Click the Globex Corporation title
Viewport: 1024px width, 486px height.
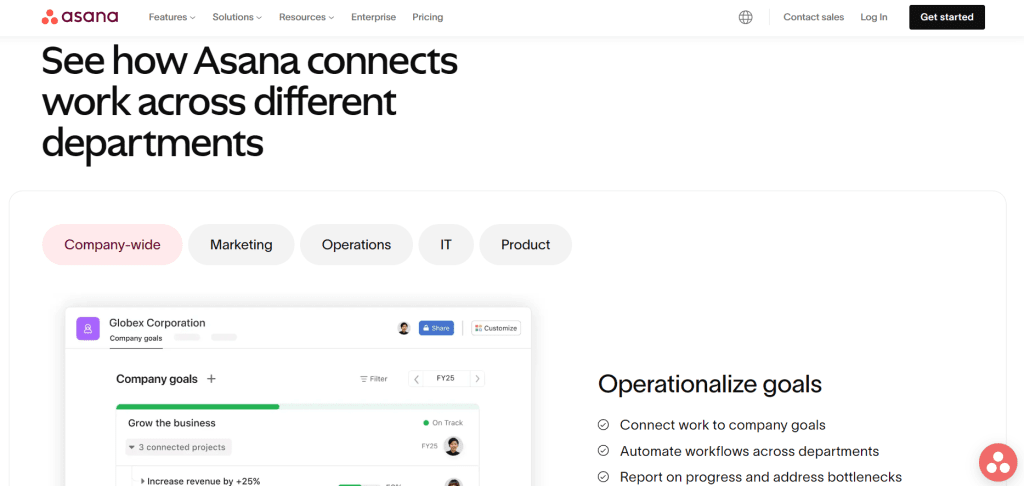pos(157,323)
